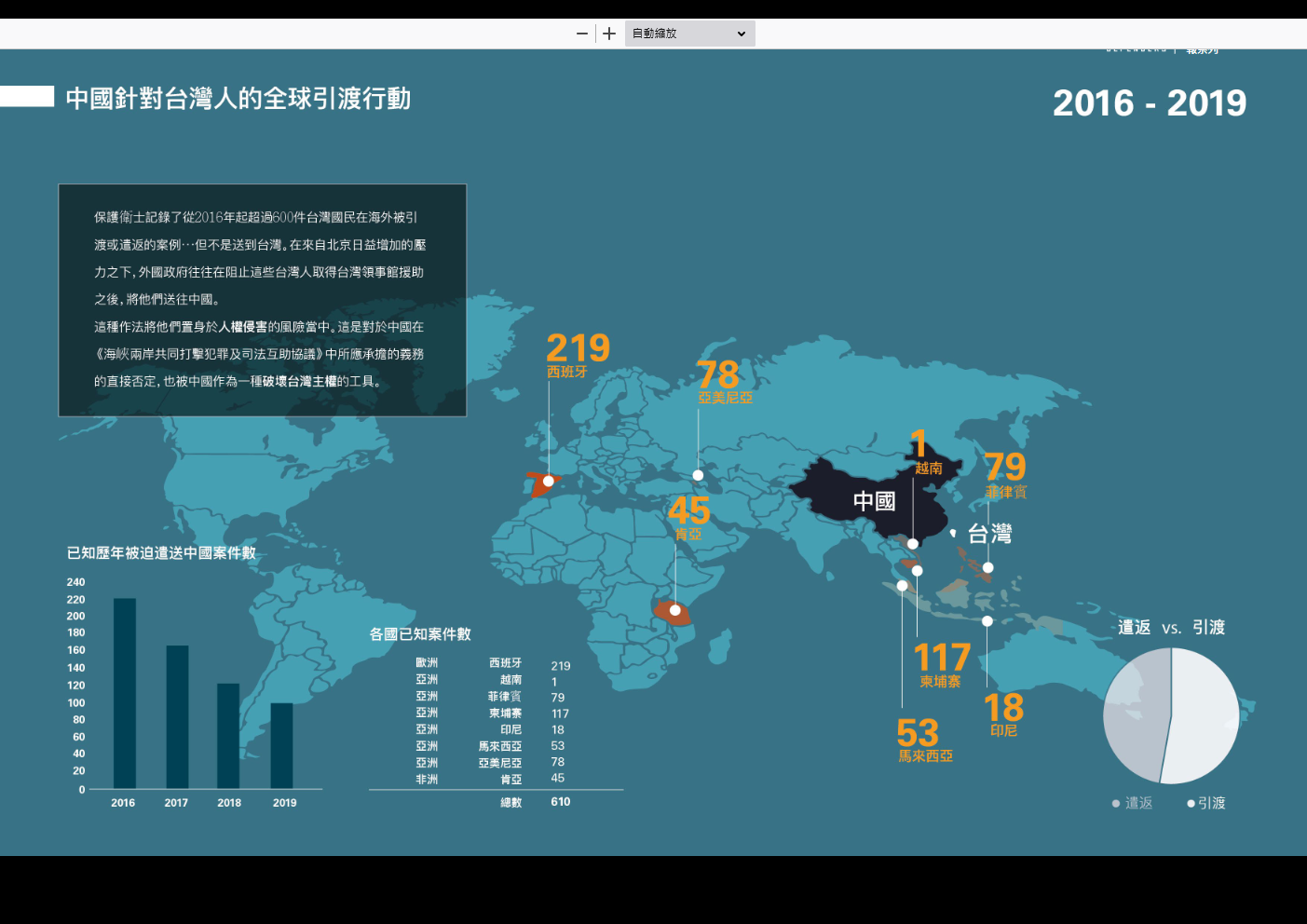Click the 總數 610 total row

pos(536,802)
